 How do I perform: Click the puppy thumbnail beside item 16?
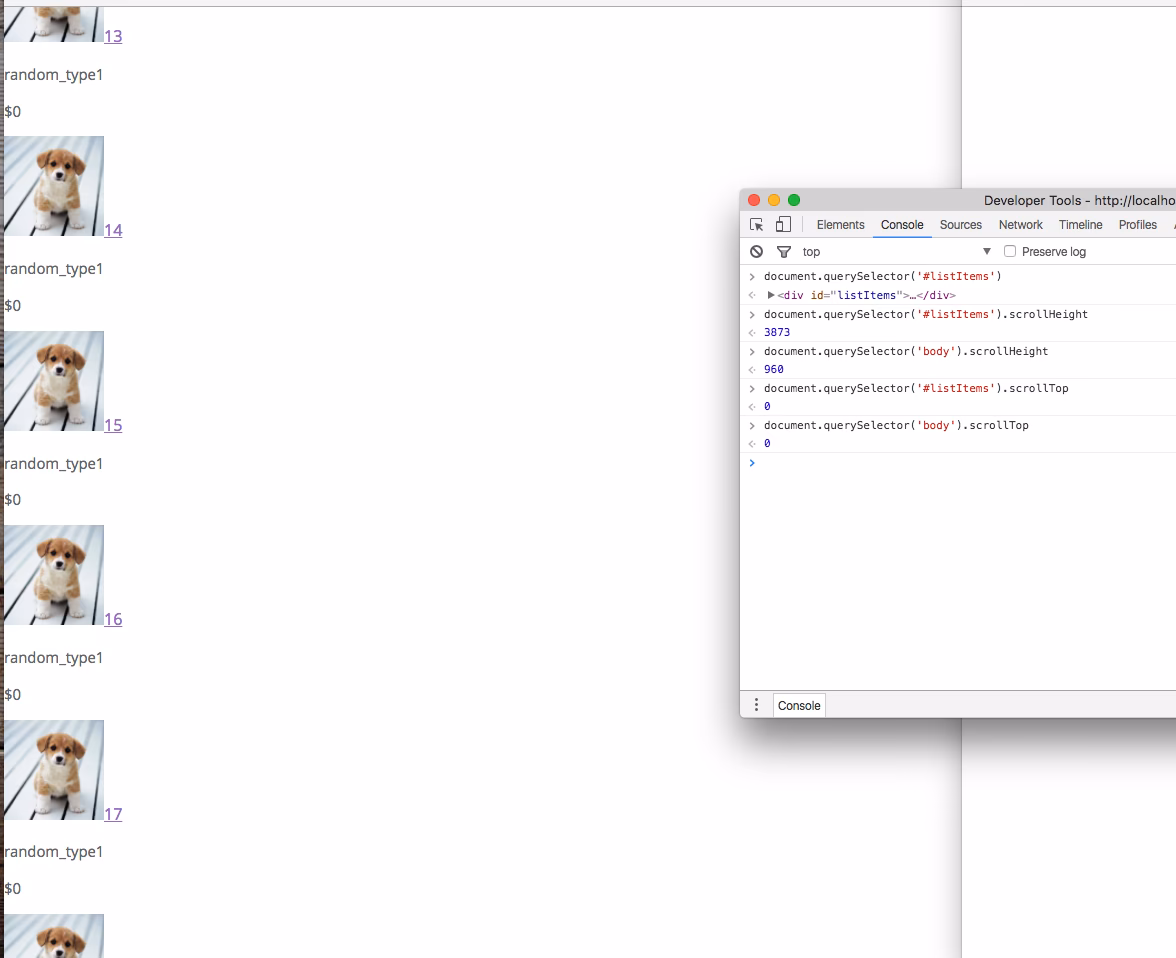click(54, 575)
